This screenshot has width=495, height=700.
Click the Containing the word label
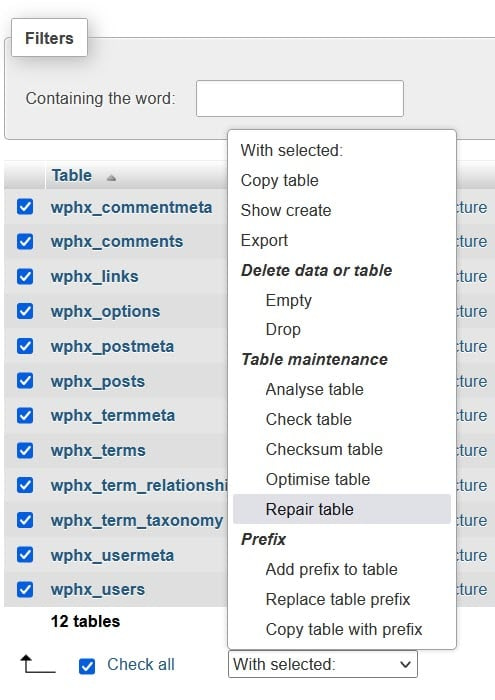(x=100, y=98)
